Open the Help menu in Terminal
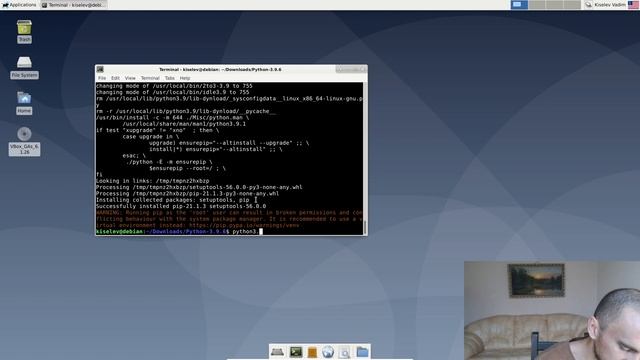640x360 pixels. click(x=185, y=78)
